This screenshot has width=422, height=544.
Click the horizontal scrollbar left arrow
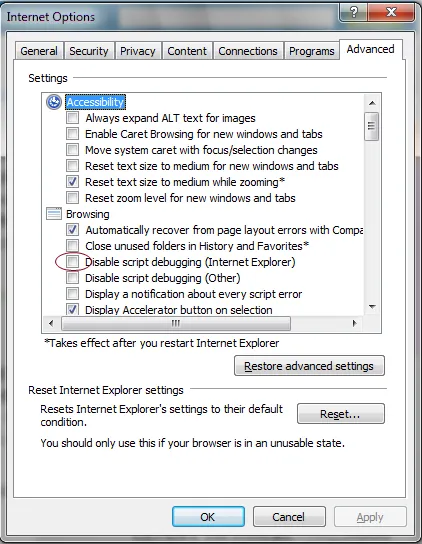pos(51,323)
